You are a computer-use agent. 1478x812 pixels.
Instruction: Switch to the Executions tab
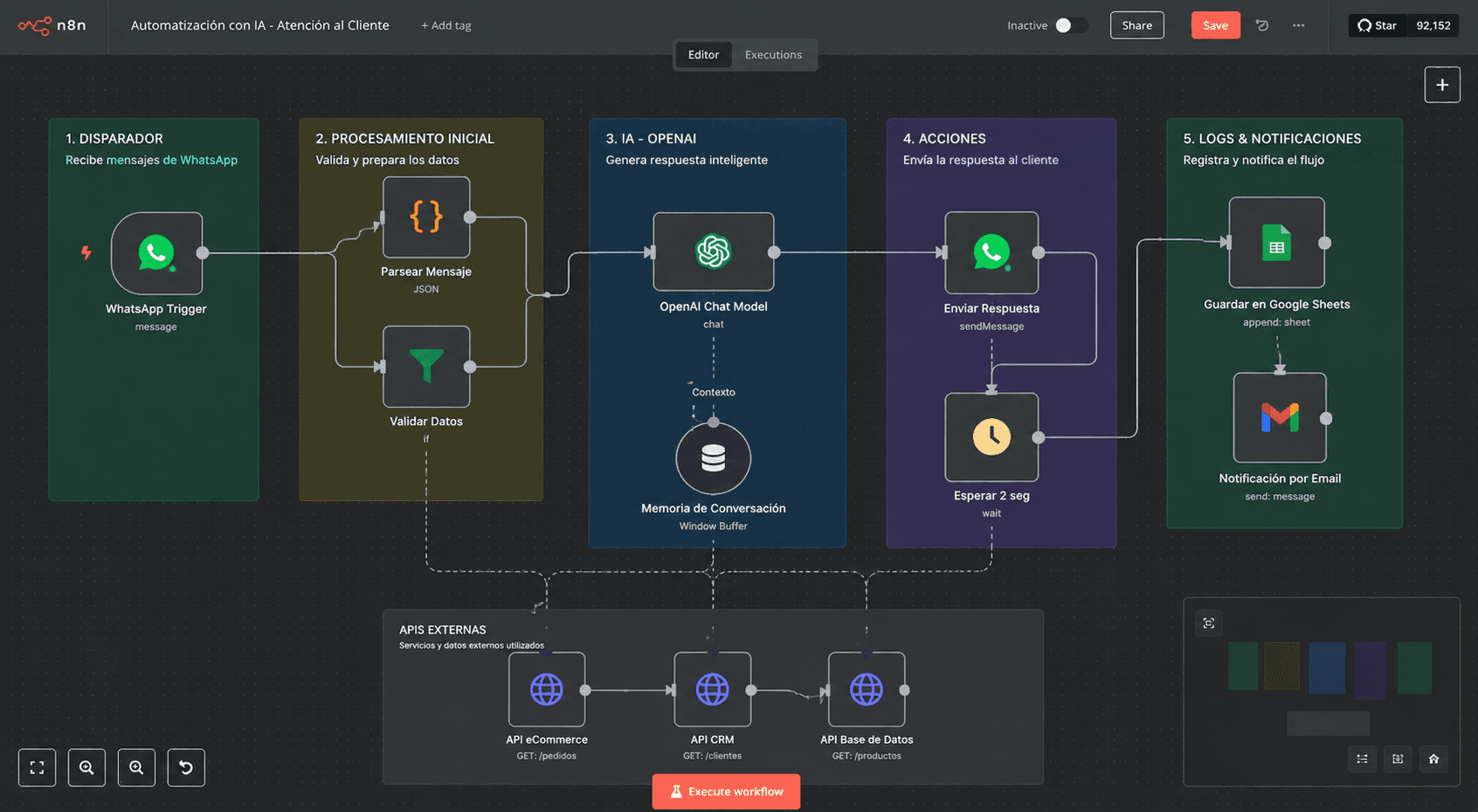pyautogui.click(x=773, y=54)
